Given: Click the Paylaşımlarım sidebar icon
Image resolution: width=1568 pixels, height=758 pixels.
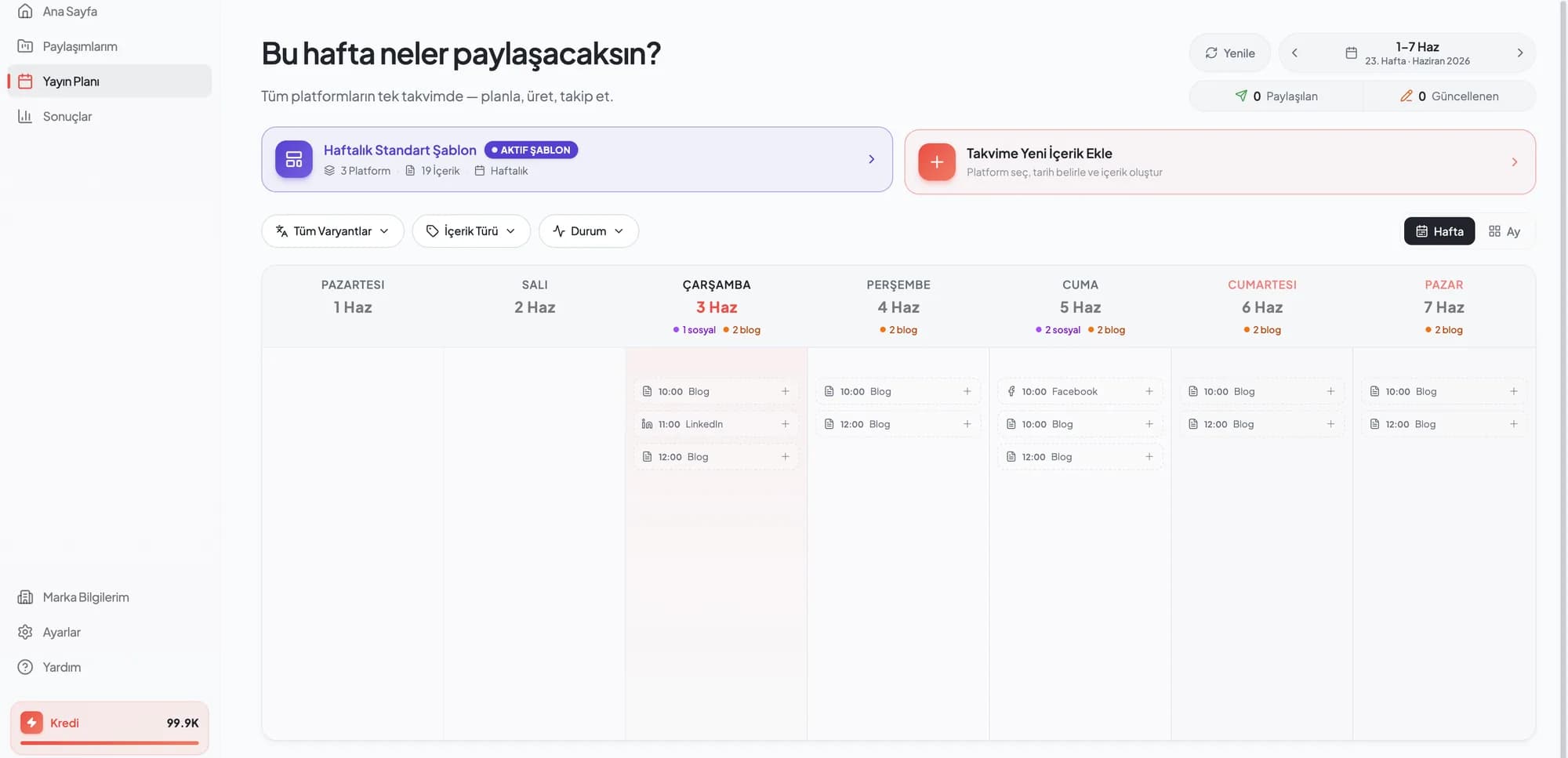Looking at the screenshot, I should click(x=25, y=46).
